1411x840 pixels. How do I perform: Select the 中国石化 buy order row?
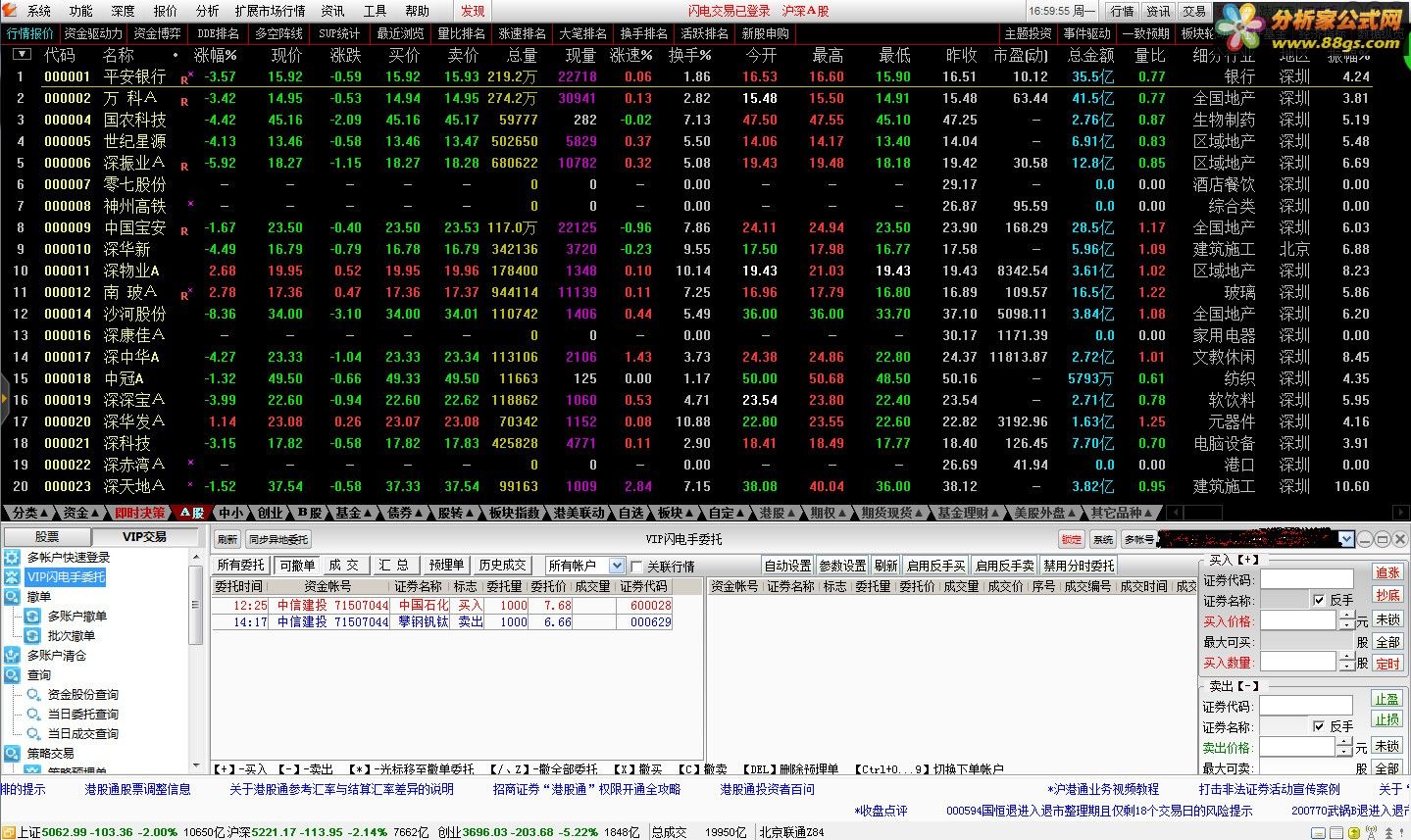(443, 606)
